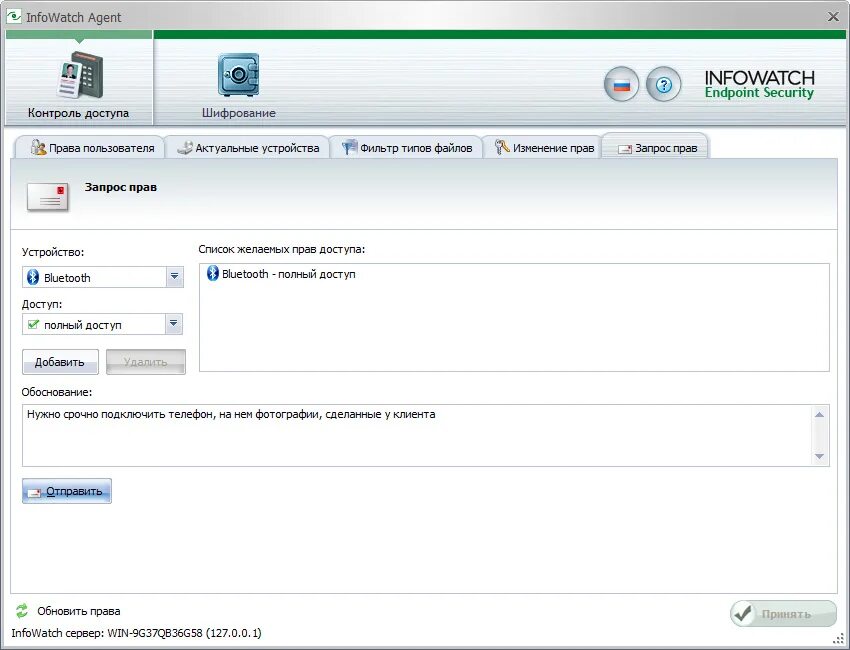Click the 'полный доступ' value in Доступ field
This screenshot has width=850, height=650.
[x=82, y=325]
